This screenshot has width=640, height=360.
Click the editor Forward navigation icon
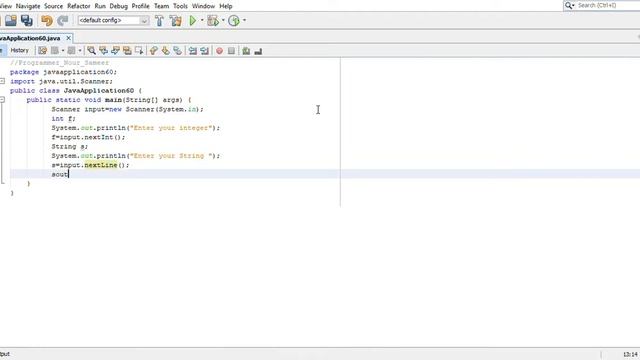pyautogui.click(x=71, y=51)
